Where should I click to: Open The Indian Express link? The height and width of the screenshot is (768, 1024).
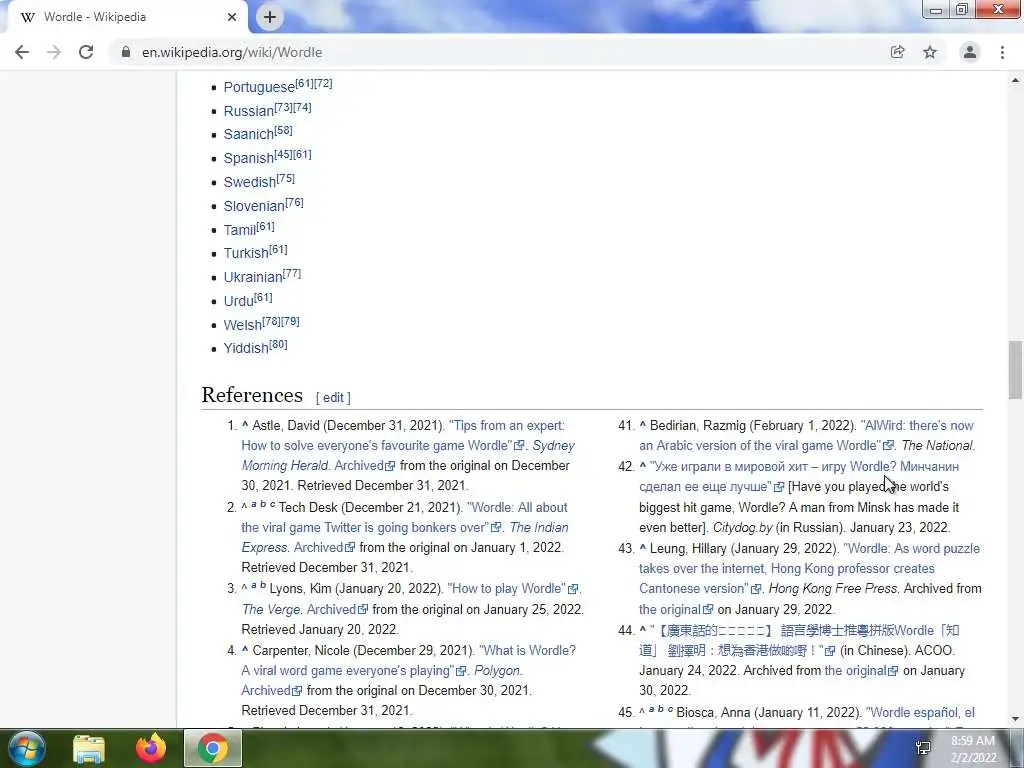(x=405, y=537)
